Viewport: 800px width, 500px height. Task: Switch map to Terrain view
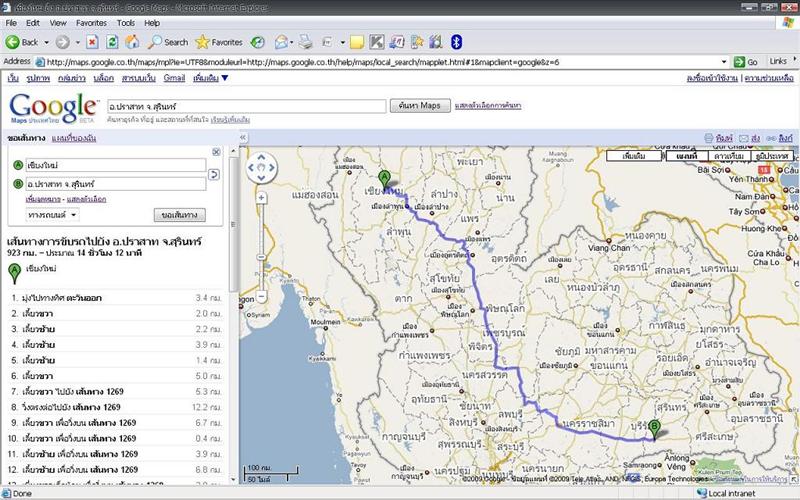pyautogui.click(x=771, y=157)
